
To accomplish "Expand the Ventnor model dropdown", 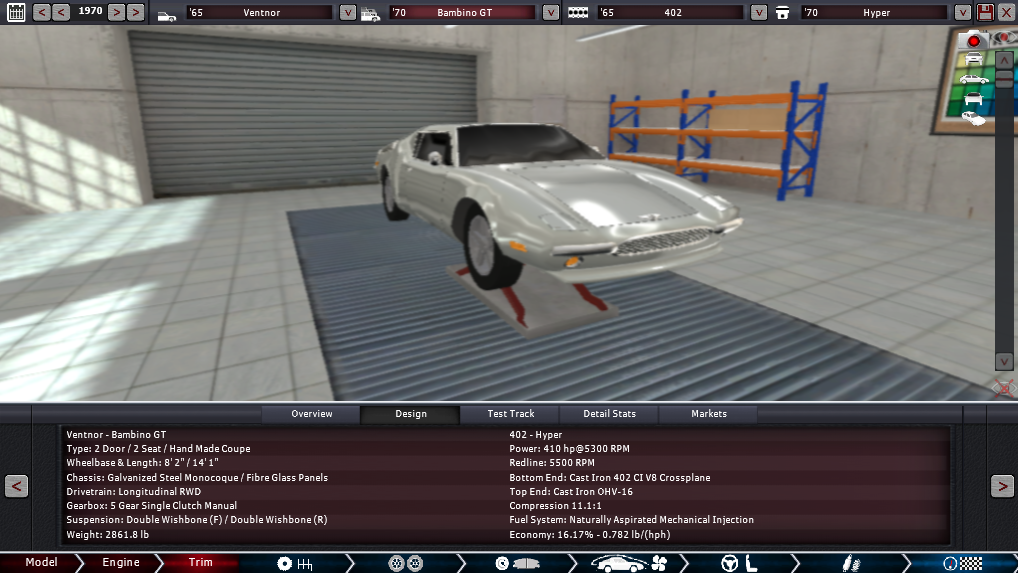I will pyautogui.click(x=347, y=13).
